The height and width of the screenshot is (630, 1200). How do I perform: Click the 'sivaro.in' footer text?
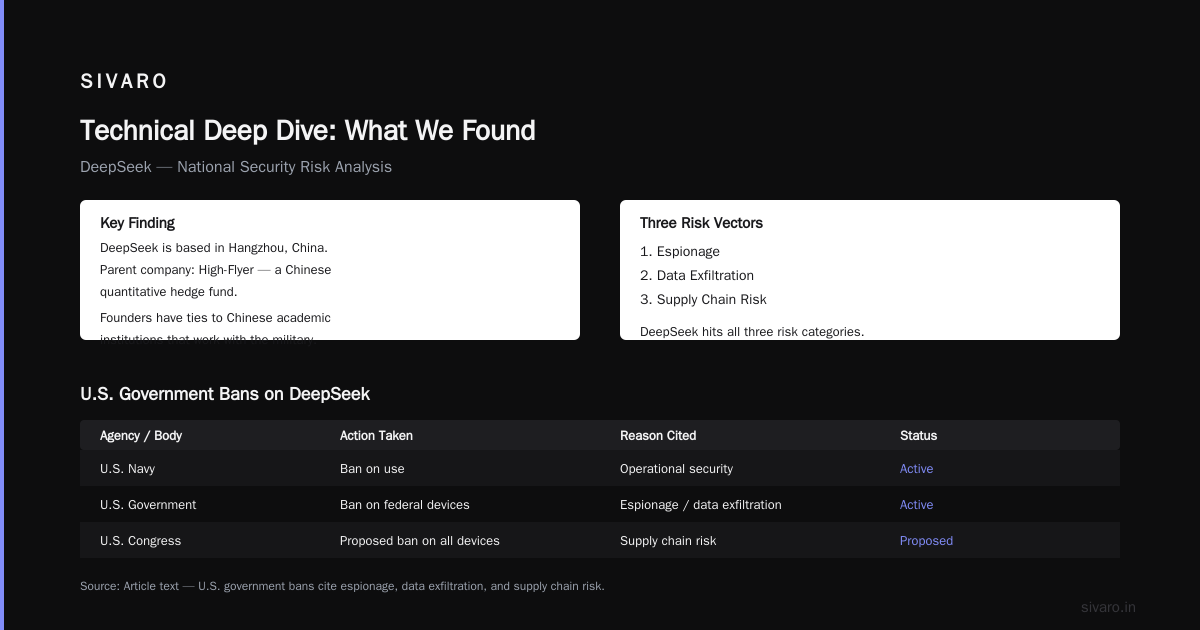tap(1108, 607)
